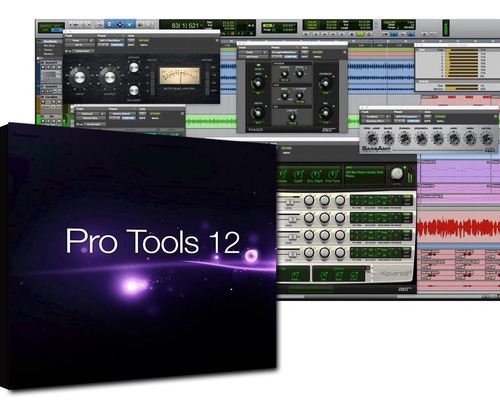Toggle Bypass in the SansAmp plugin window

pos(440,117)
